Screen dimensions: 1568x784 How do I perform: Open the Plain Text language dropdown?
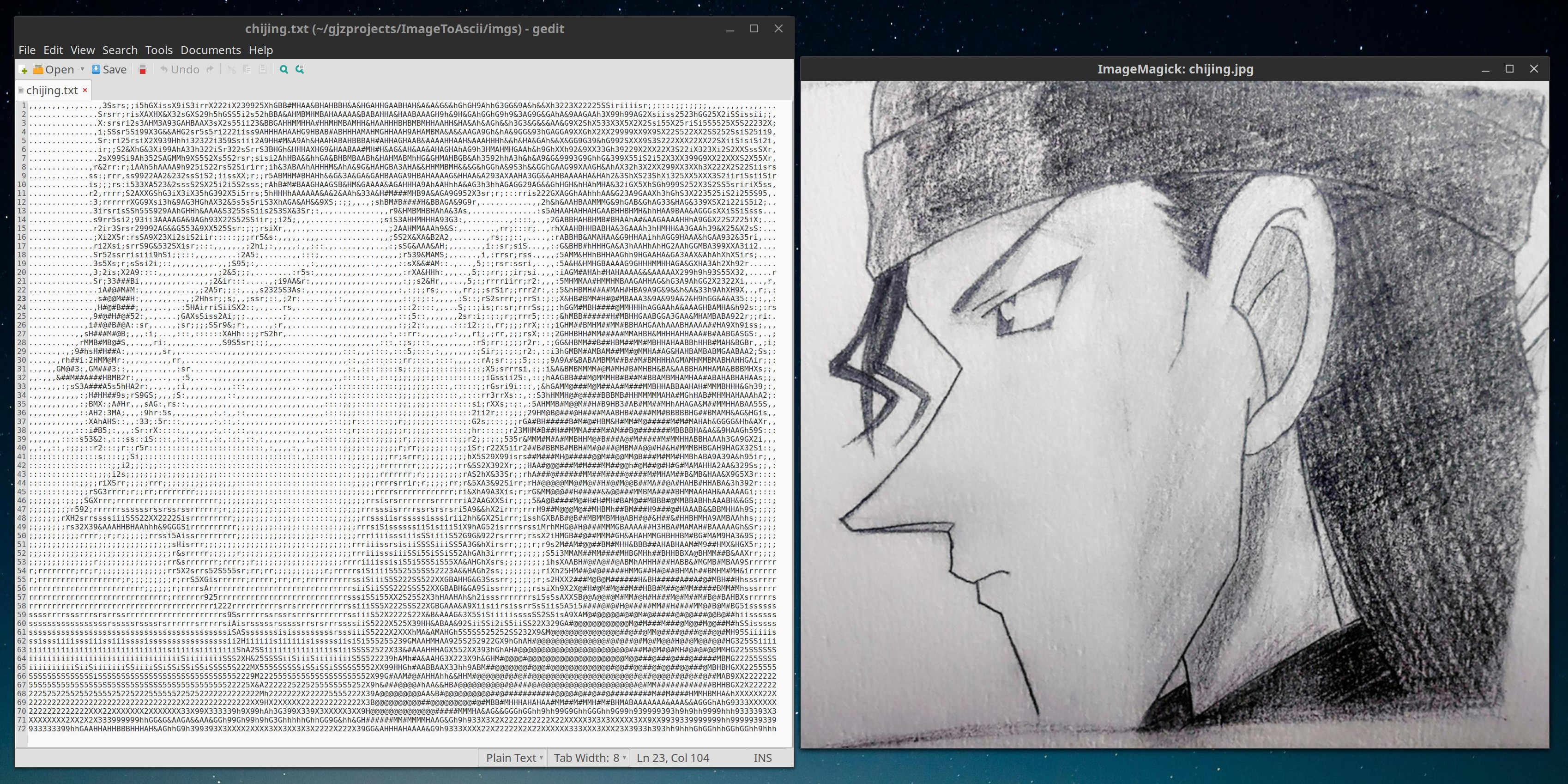pyautogui.click(x=514, y=758)
